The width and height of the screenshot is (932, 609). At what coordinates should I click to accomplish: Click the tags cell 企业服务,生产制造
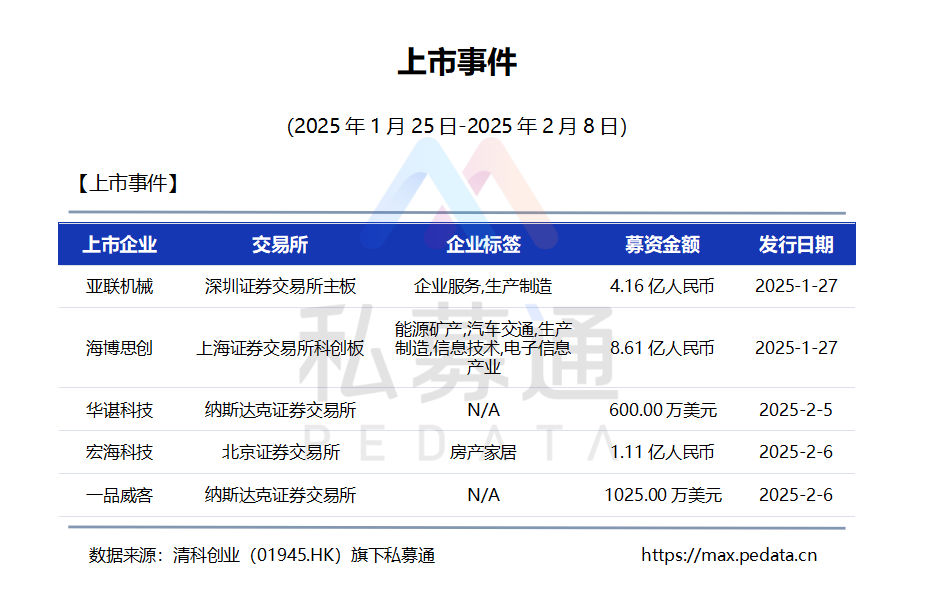click(x=483, y=286)
